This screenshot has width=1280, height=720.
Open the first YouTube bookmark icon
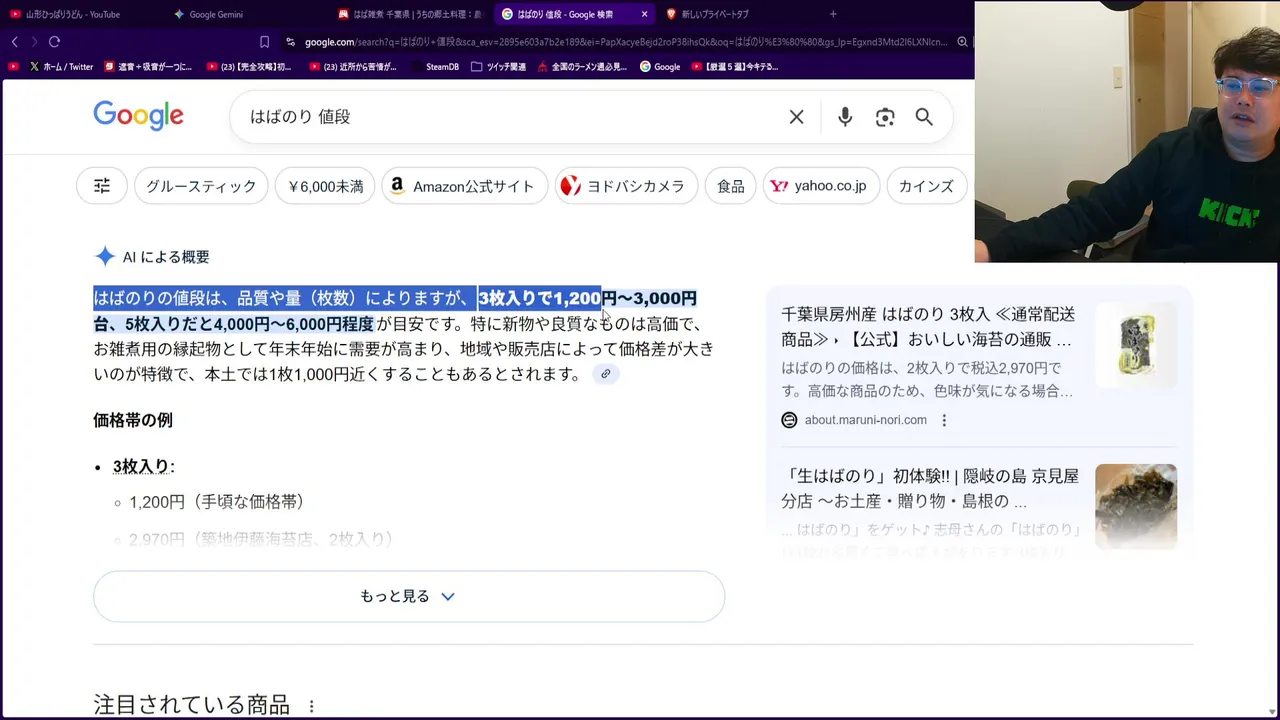14,67
